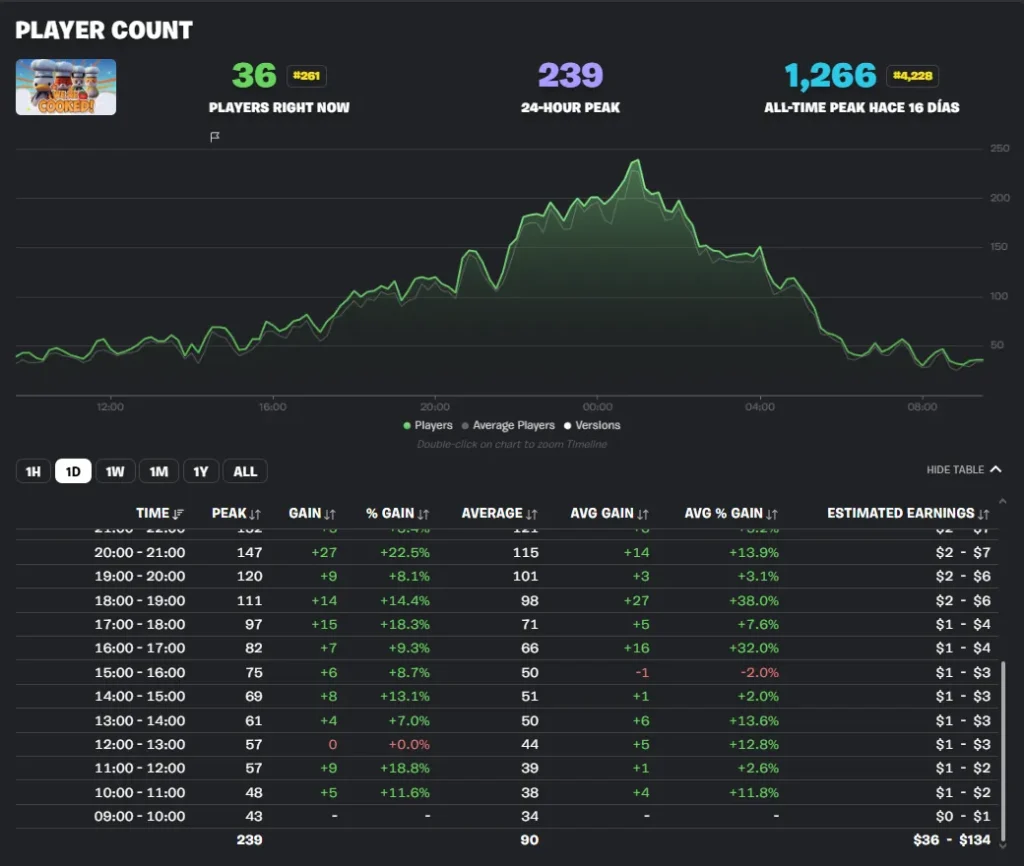The height and width of the screenshot is (866, 1024).
Task: Sort by PEAK column arrows
Action: (x=255, y=513)
